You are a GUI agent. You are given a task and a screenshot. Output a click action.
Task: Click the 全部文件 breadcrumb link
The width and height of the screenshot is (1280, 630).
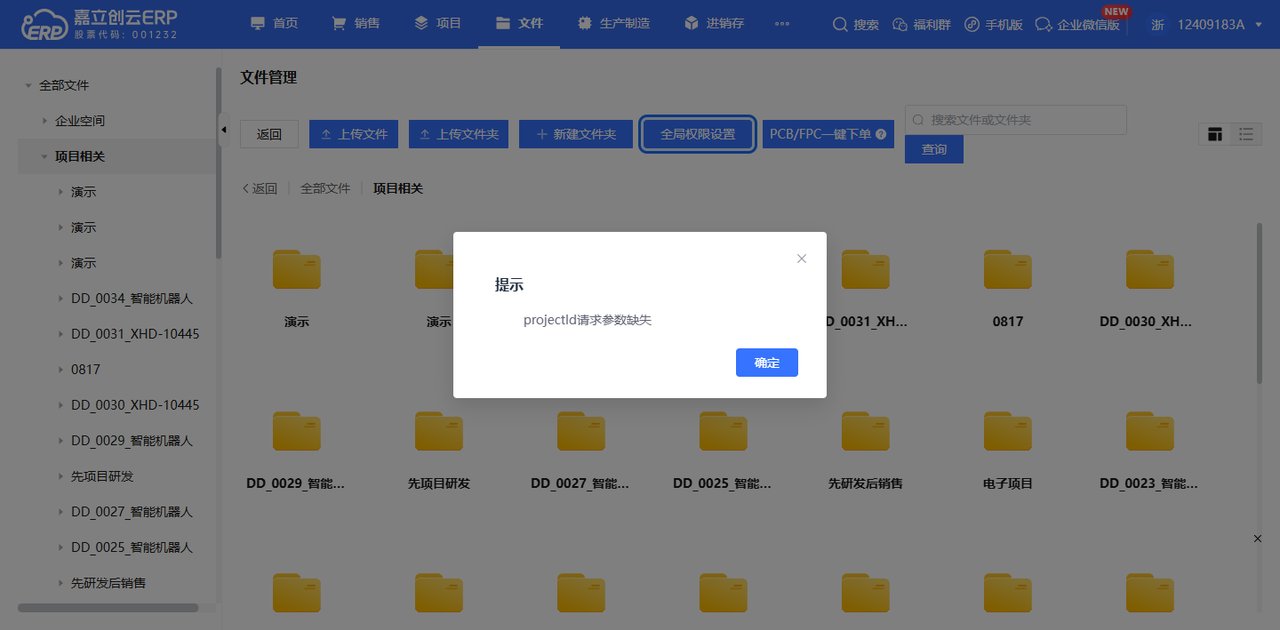pos(326,188)
